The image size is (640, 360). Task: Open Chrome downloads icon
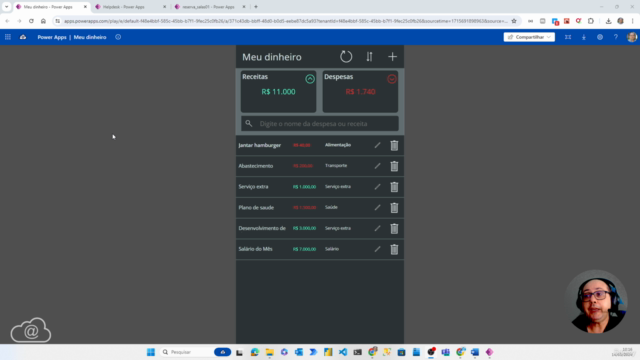tap(608, 21)
